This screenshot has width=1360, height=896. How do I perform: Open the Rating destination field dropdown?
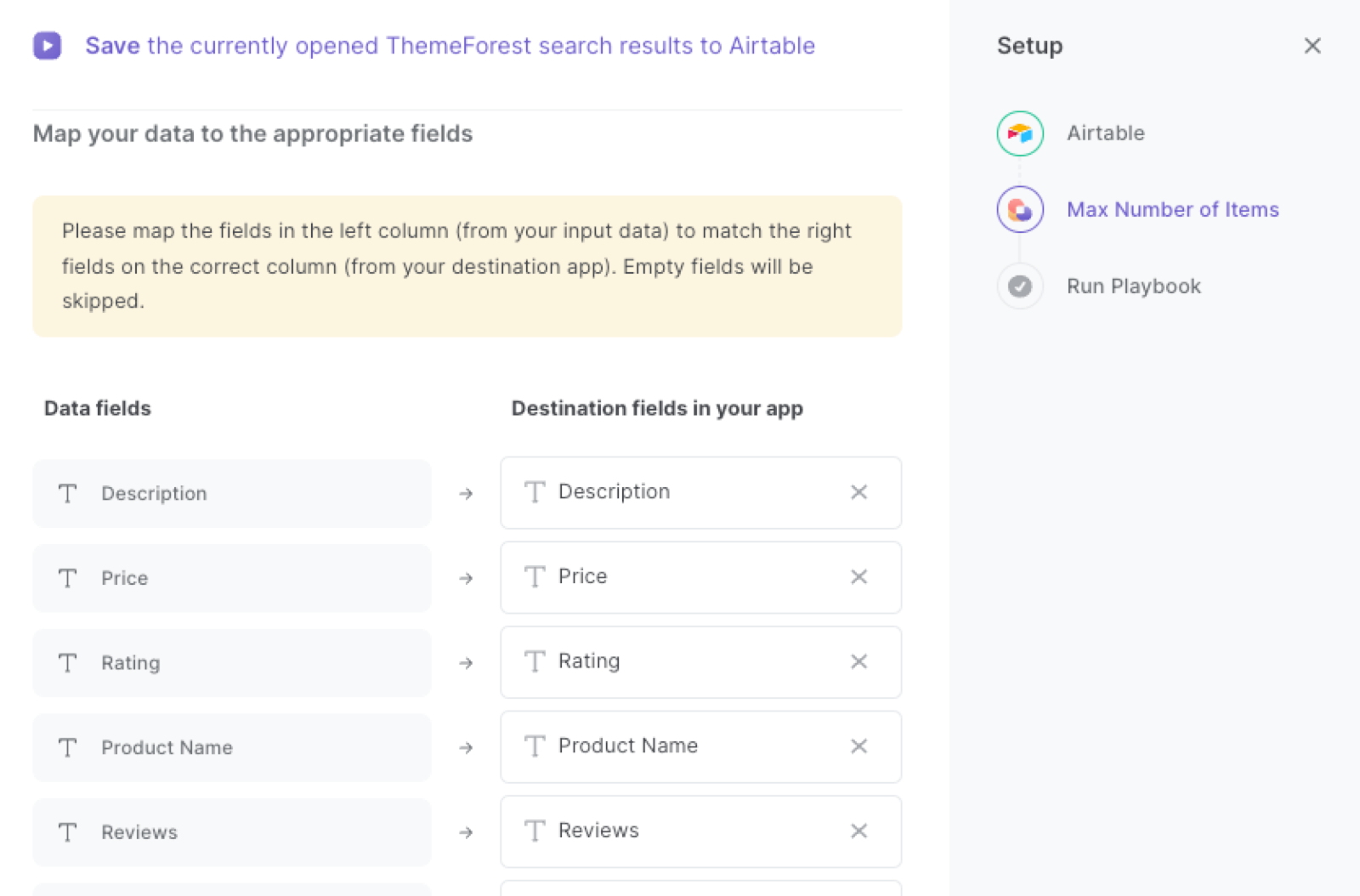coord(700,661)
